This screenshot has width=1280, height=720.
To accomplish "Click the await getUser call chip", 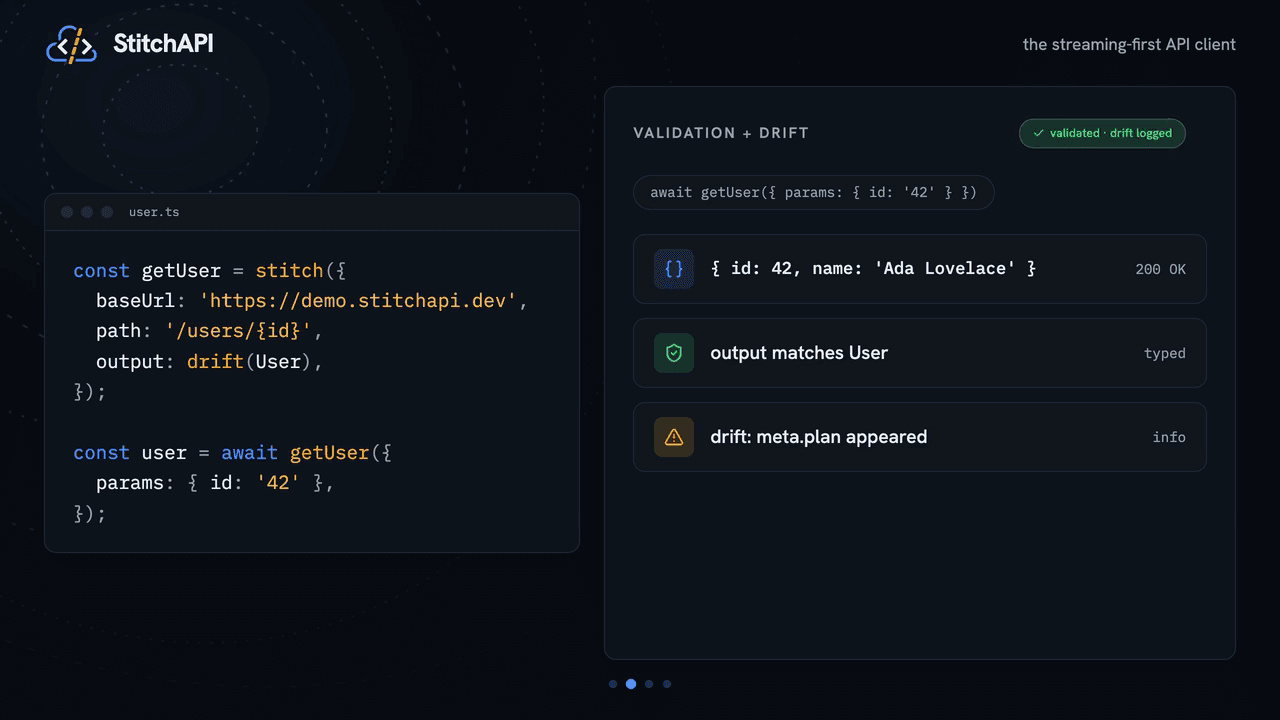I will (x=814, y=192).
